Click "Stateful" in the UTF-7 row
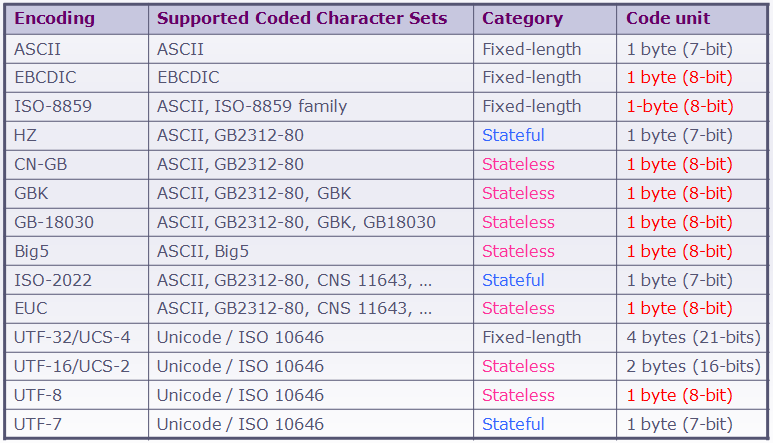The height and width of the screenshot is (443, 773). click(513, 424)
